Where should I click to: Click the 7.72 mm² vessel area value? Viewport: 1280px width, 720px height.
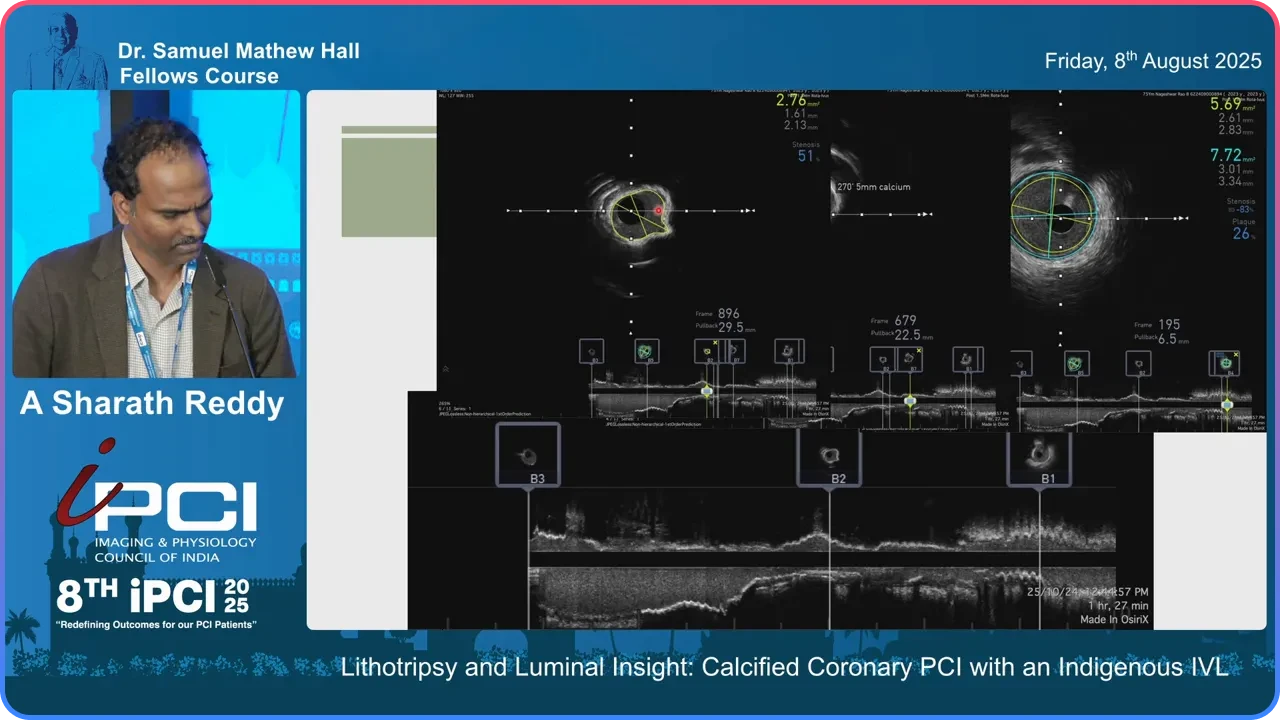pos(1232,156)
